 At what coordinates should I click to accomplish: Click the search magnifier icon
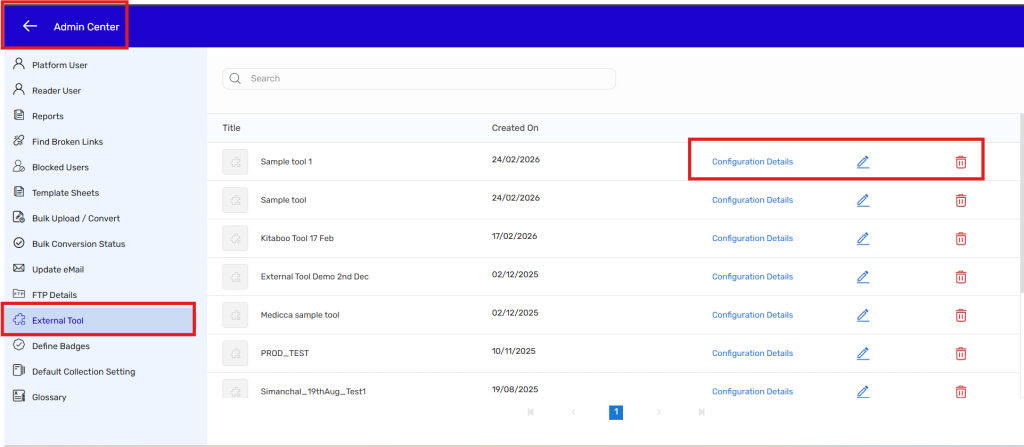(236, 78)
